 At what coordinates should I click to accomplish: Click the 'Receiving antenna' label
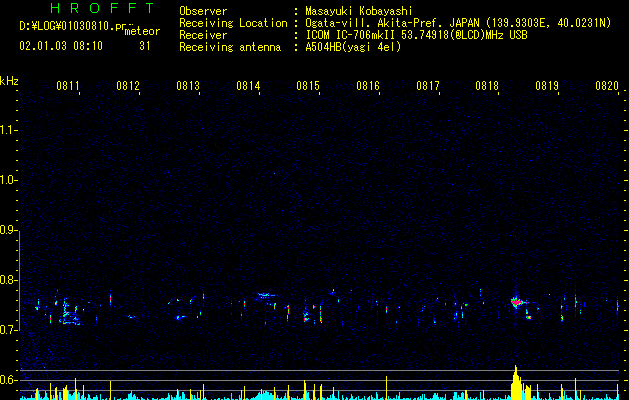tap(230, 47)
